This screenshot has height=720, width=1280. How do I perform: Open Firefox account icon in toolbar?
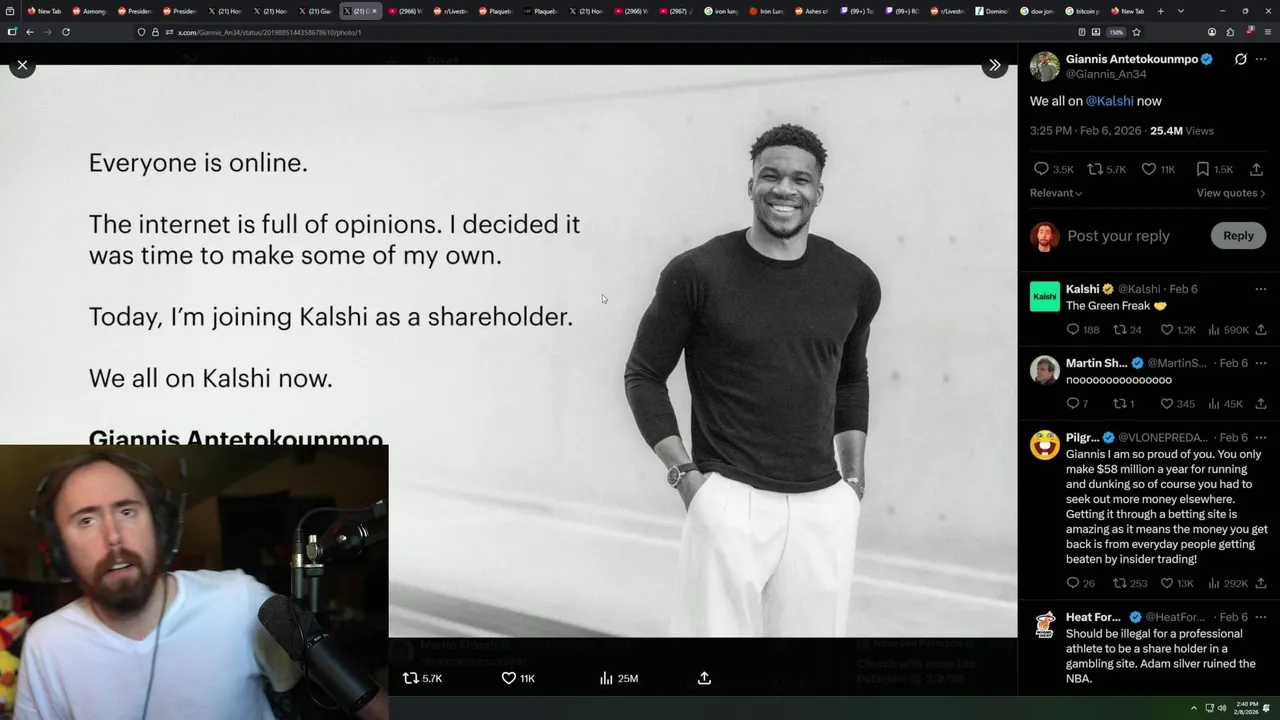point(1212,32)
